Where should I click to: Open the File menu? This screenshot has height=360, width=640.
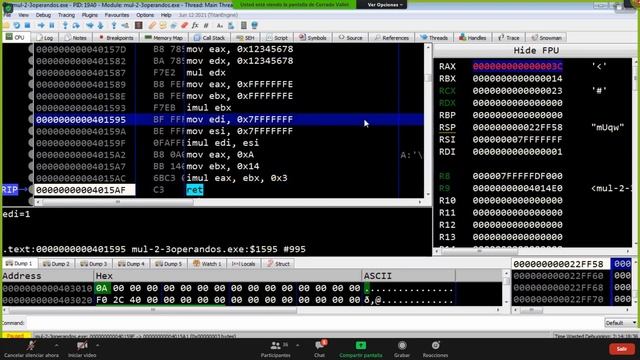click(8, 15)
